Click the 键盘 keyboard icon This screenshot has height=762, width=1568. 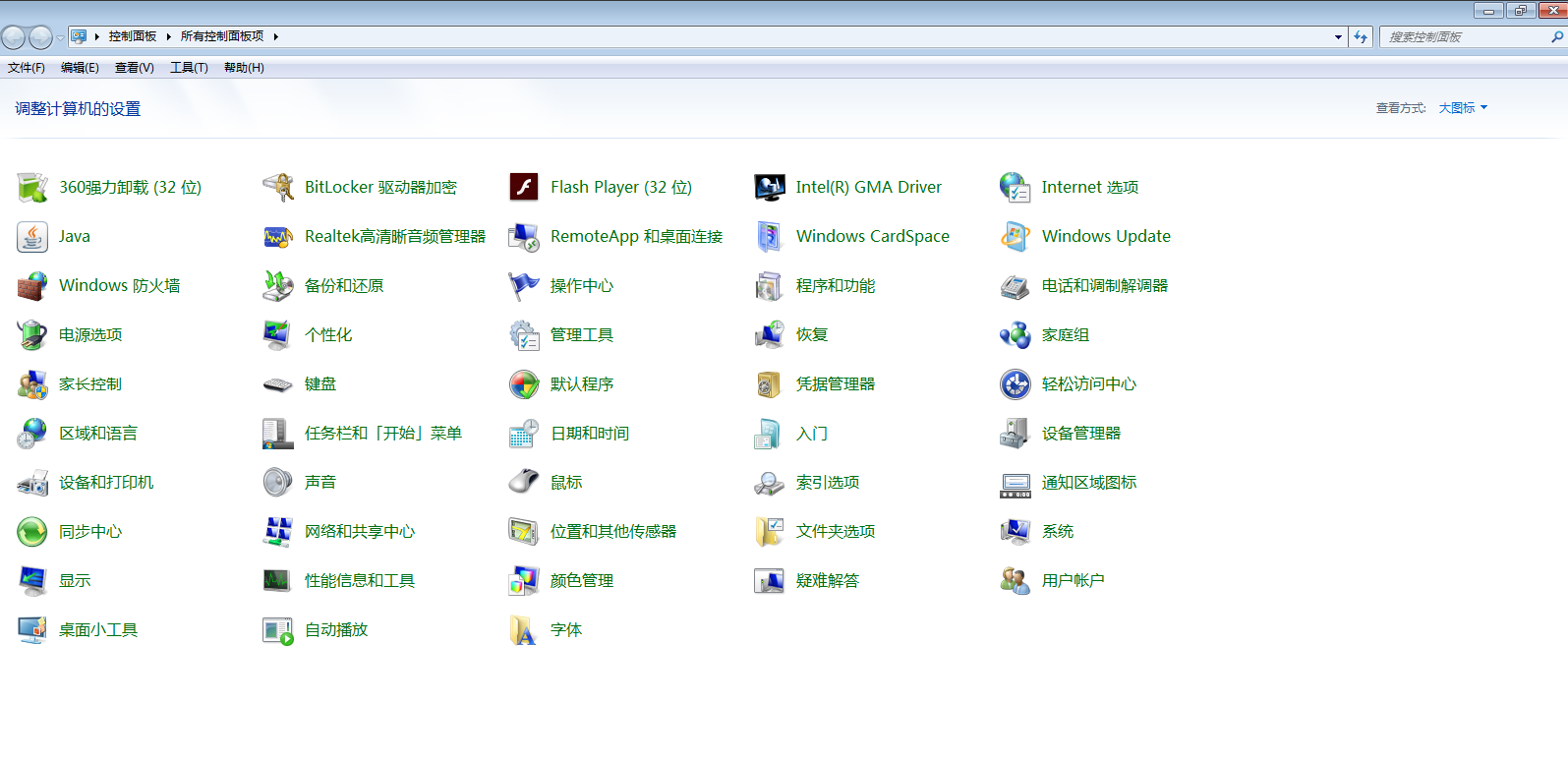[278, 383]
